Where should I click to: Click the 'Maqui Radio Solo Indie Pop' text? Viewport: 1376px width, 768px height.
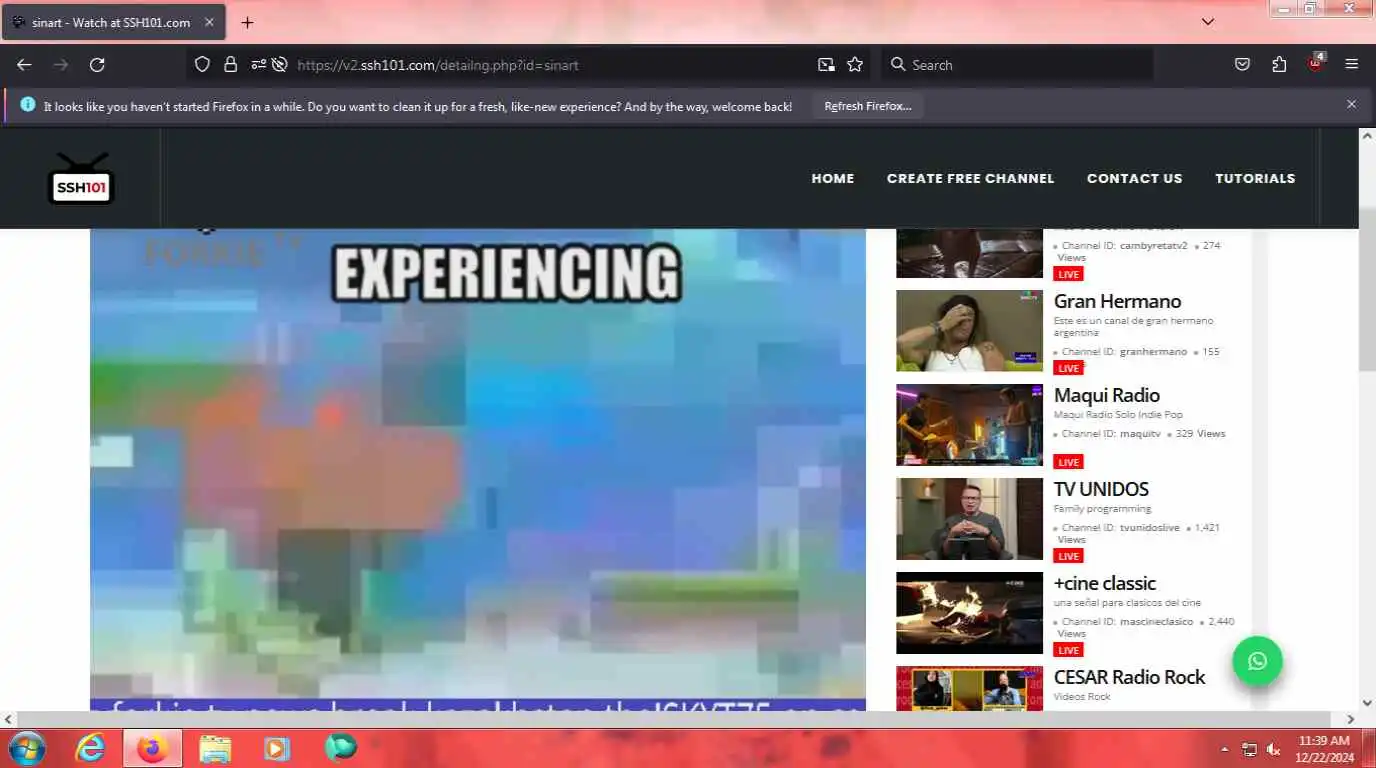[1118, 415]
